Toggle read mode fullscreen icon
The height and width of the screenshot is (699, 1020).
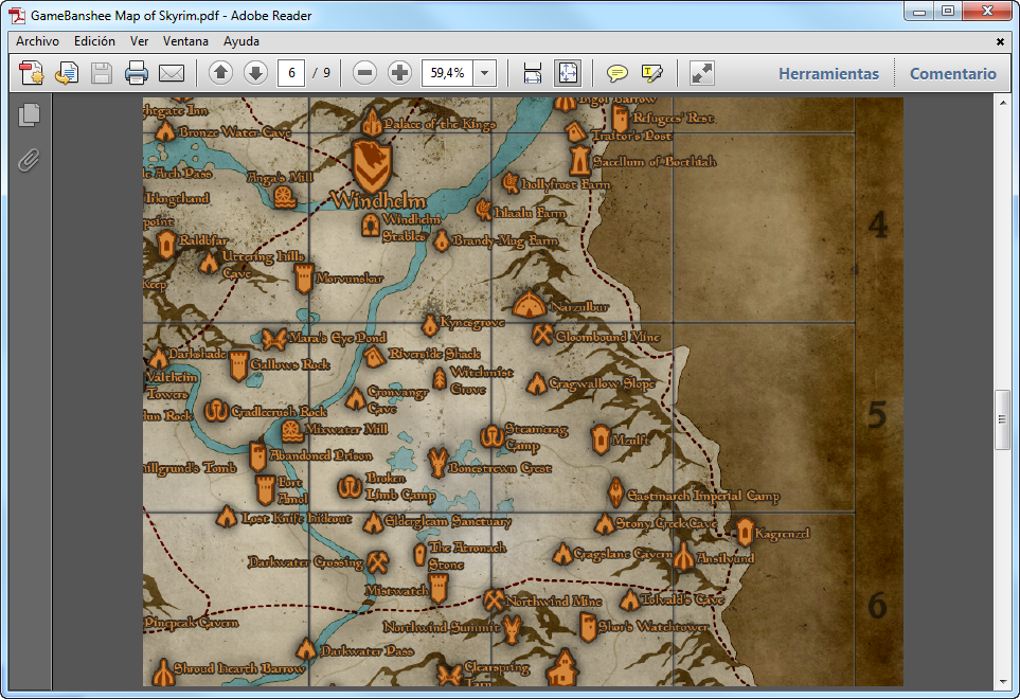click(x=702, y=73)
